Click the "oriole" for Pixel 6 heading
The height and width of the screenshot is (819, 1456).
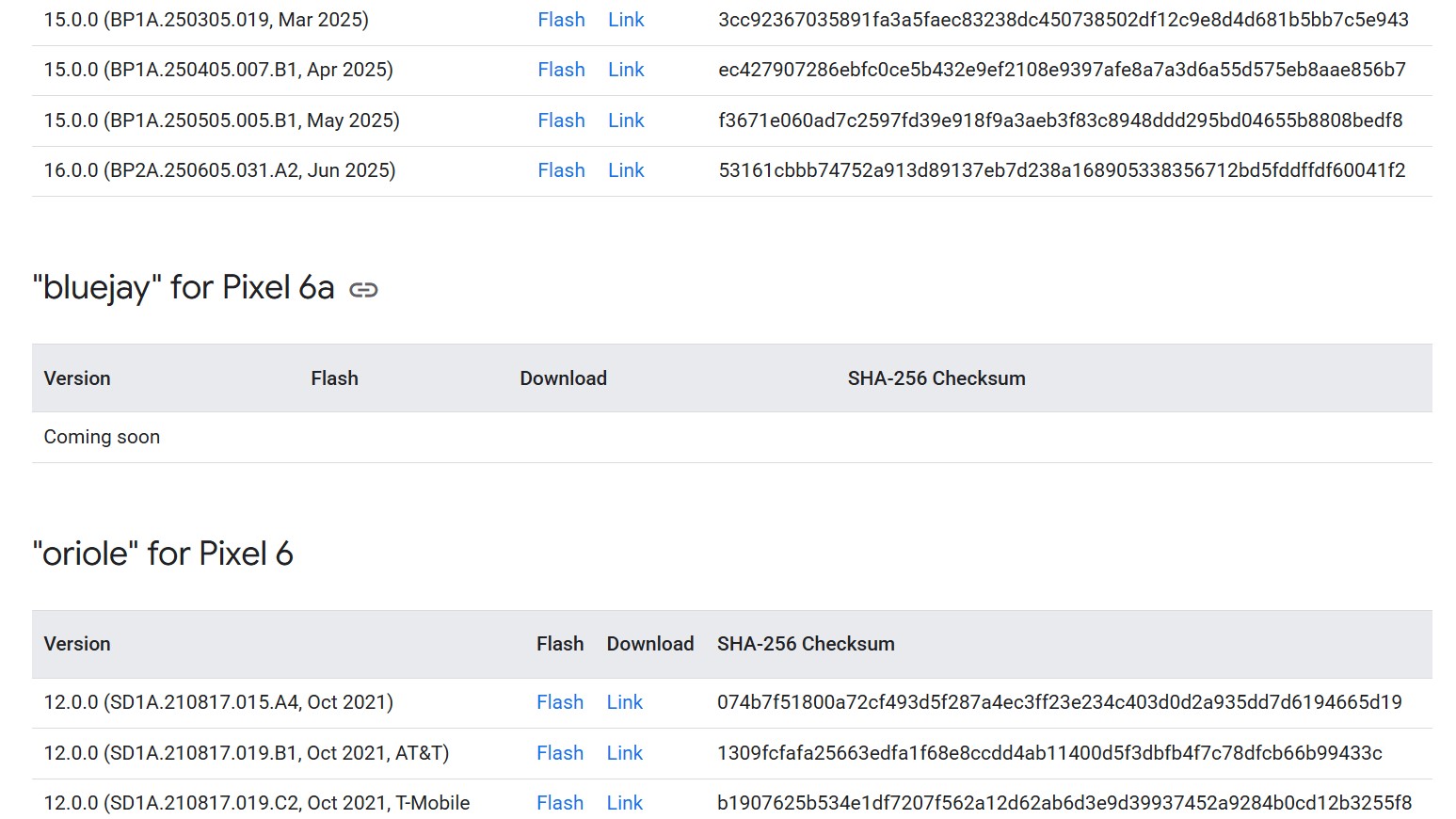pyautogui.click(x=163, y=554)
